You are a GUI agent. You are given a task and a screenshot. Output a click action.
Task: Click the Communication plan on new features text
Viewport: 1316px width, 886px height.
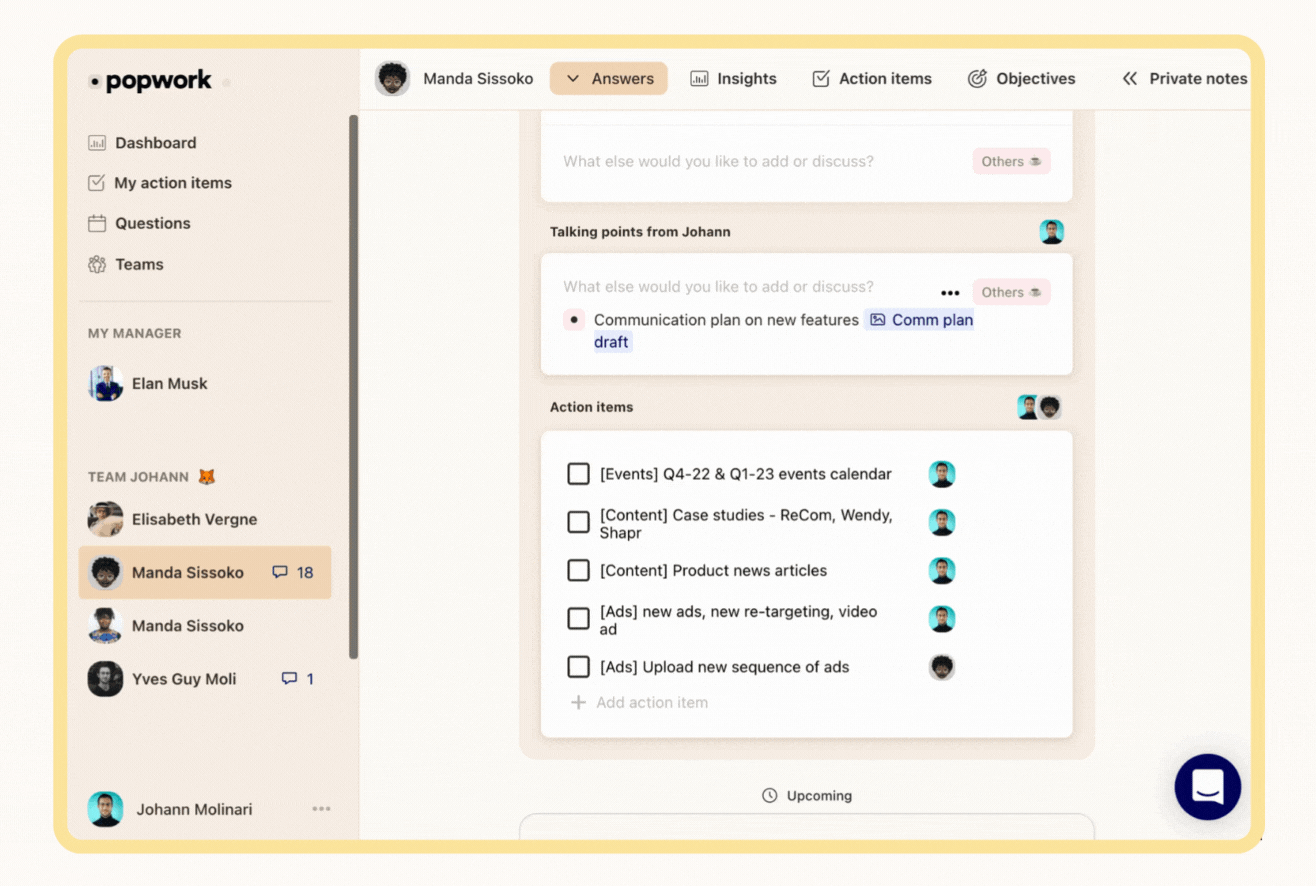click(x=726, y=320)
